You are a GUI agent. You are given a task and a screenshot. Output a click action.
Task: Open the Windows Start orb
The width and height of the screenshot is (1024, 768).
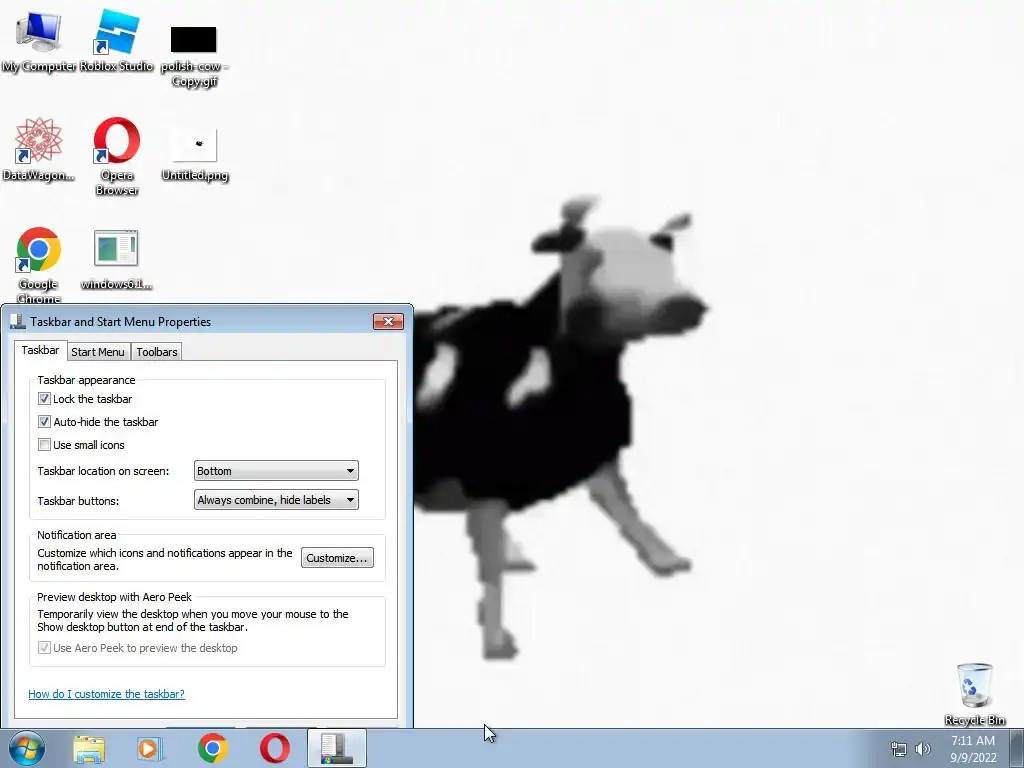tap(27, 748)
